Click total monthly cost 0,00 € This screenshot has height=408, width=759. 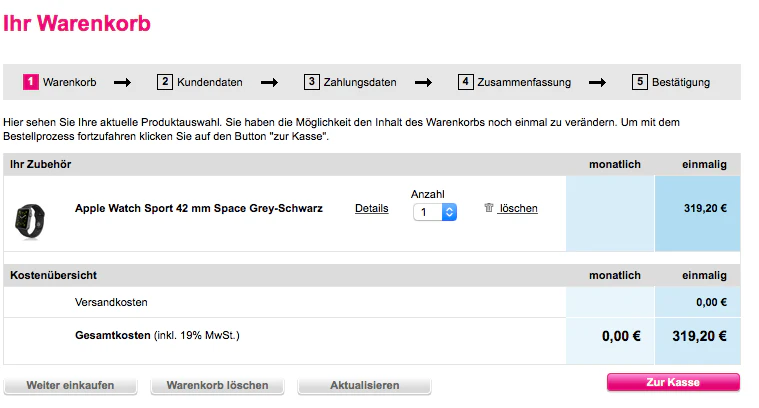(x=621, y=336)
